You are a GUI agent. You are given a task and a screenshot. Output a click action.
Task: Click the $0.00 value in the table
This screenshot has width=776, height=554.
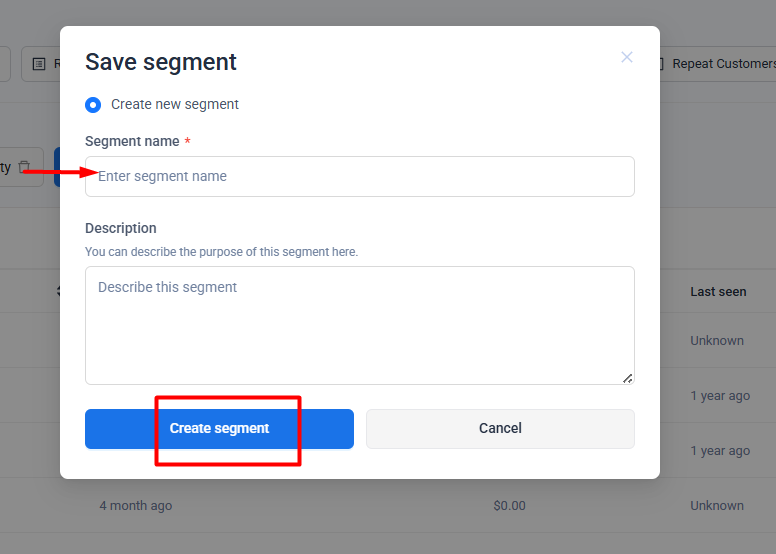click(509, 506)
